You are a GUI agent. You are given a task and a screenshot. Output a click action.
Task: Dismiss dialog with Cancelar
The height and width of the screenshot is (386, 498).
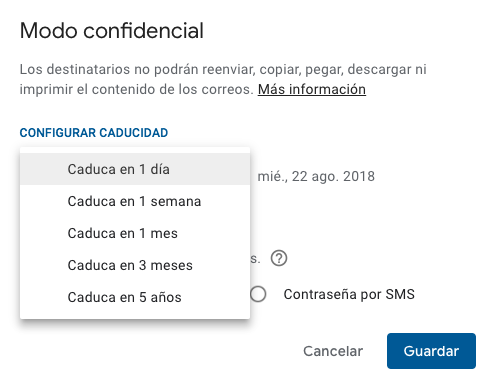pyautogui.click(x=333, y=351)
